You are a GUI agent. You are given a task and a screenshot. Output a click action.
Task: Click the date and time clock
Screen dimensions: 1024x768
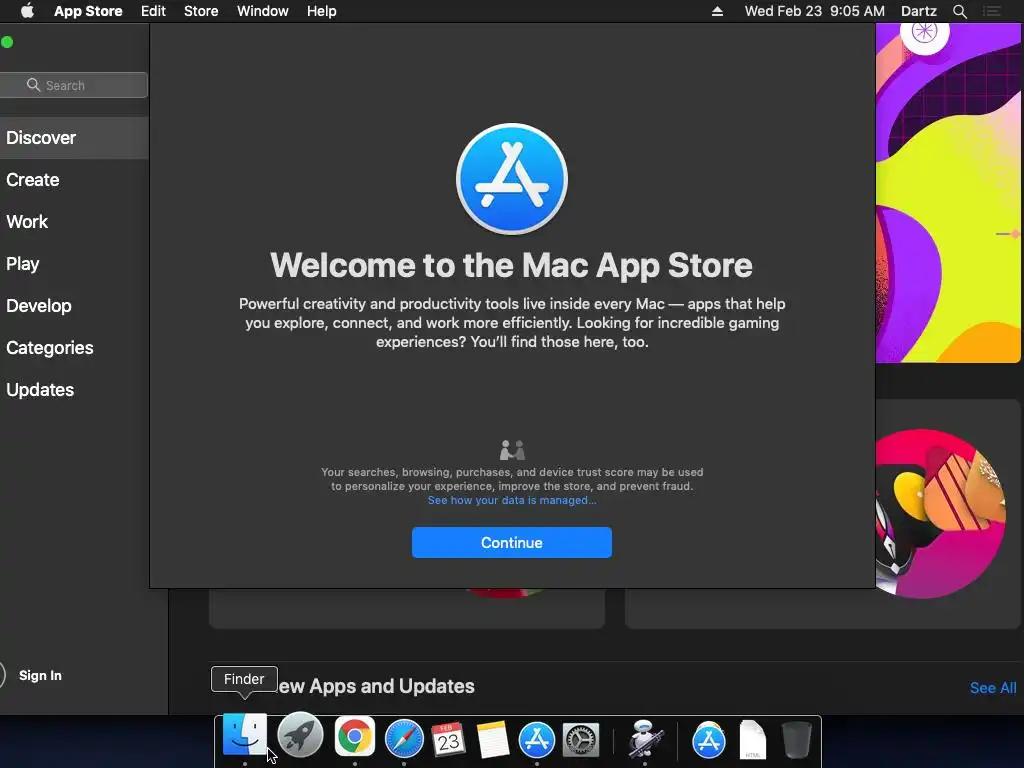coord(814,11)
